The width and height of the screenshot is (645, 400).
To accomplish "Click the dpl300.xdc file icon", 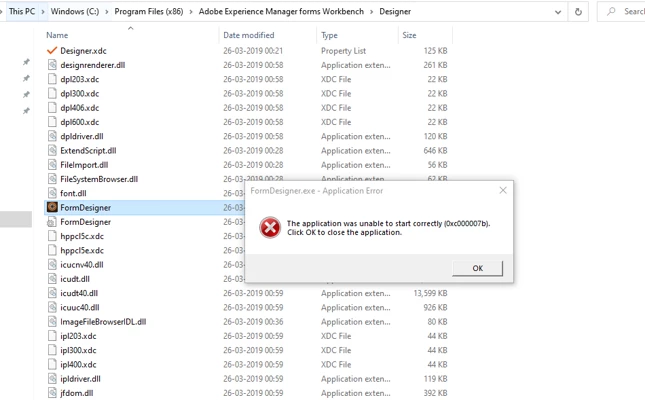I will tap(52, 93).
